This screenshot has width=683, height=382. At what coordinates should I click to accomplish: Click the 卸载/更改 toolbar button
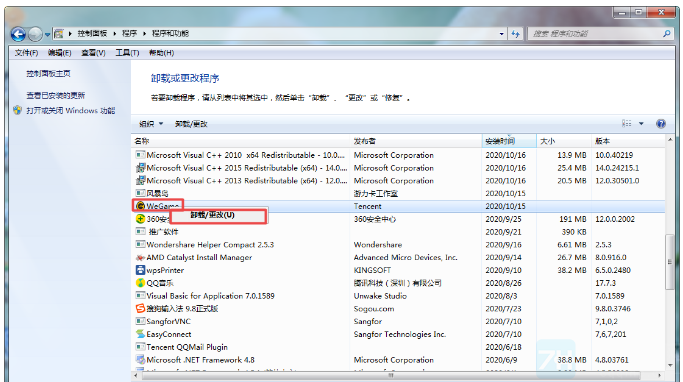pyautogui.click(x=191, y=124)
